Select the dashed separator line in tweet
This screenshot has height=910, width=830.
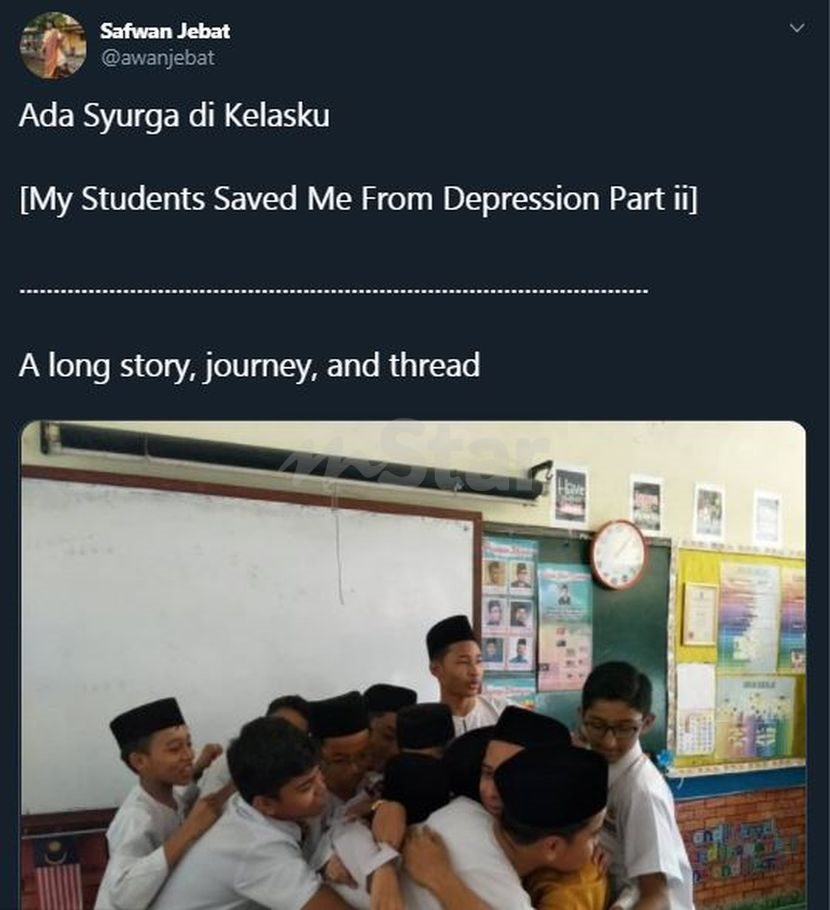334,290
